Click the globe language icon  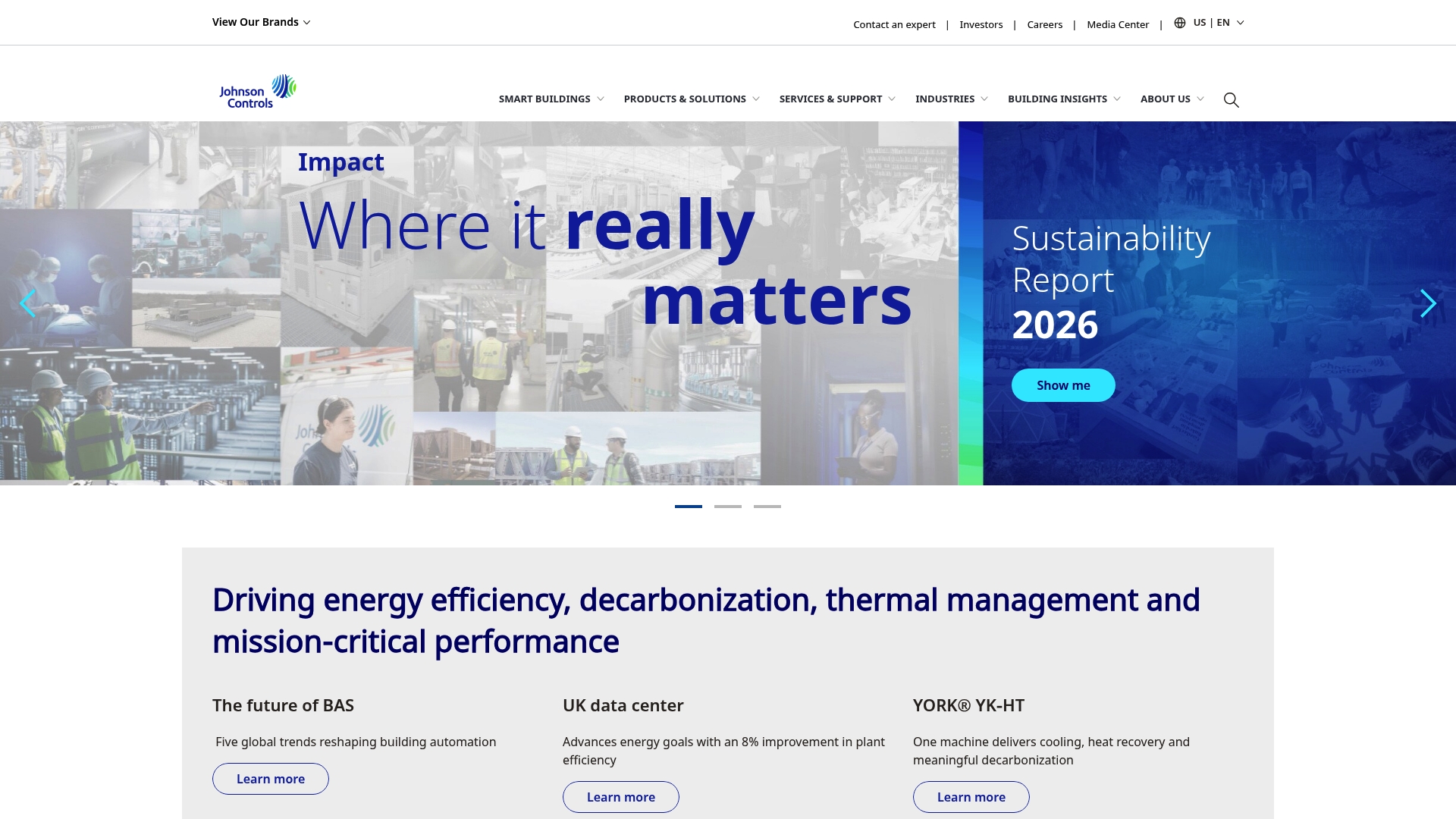pyautogui.click(x=1178, y=22)
